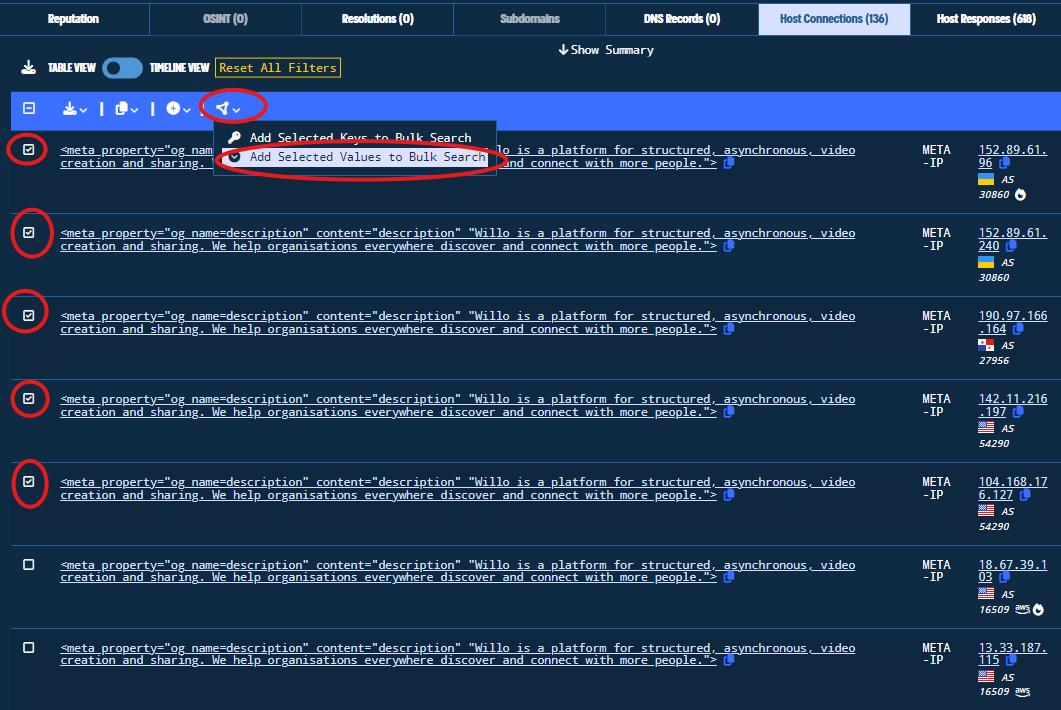Copy the IP address 142.11.216.197

tap(1018, 412)
